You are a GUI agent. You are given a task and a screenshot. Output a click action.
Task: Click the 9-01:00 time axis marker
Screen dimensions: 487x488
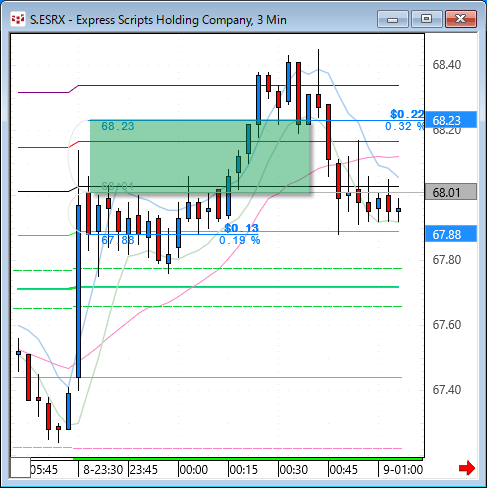403,470
